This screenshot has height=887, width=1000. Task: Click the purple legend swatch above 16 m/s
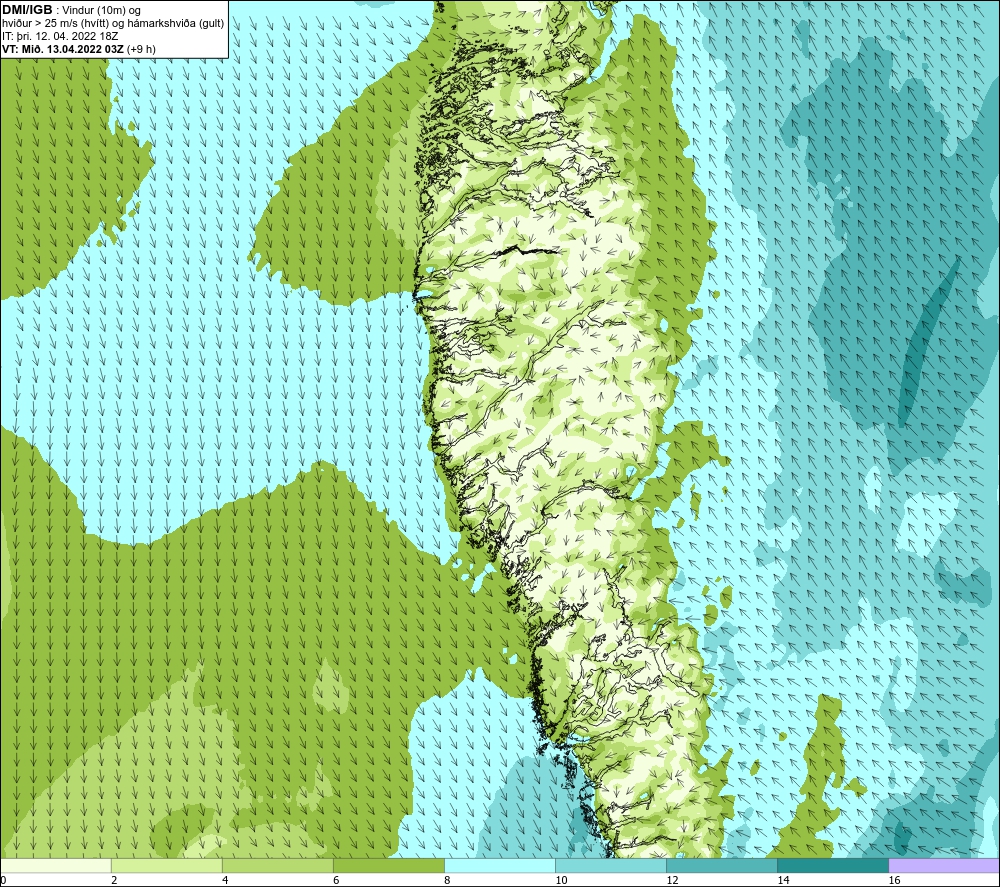coord(944,865)
